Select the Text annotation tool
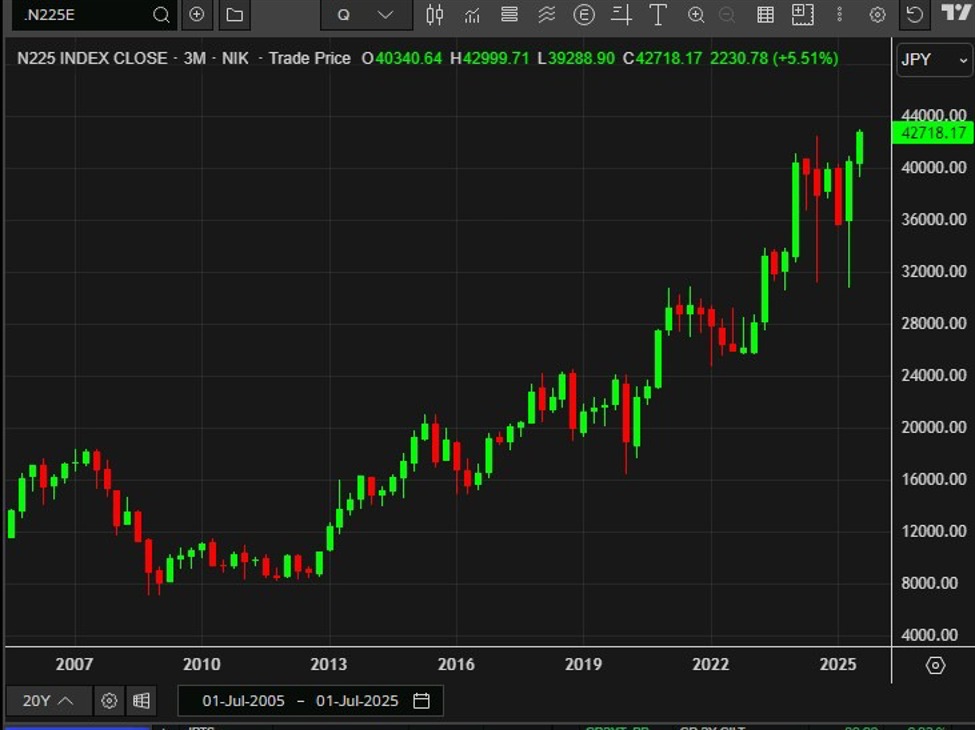Image resolution: width=975 pixels, height=730 pixels. [x=657, y=15]
